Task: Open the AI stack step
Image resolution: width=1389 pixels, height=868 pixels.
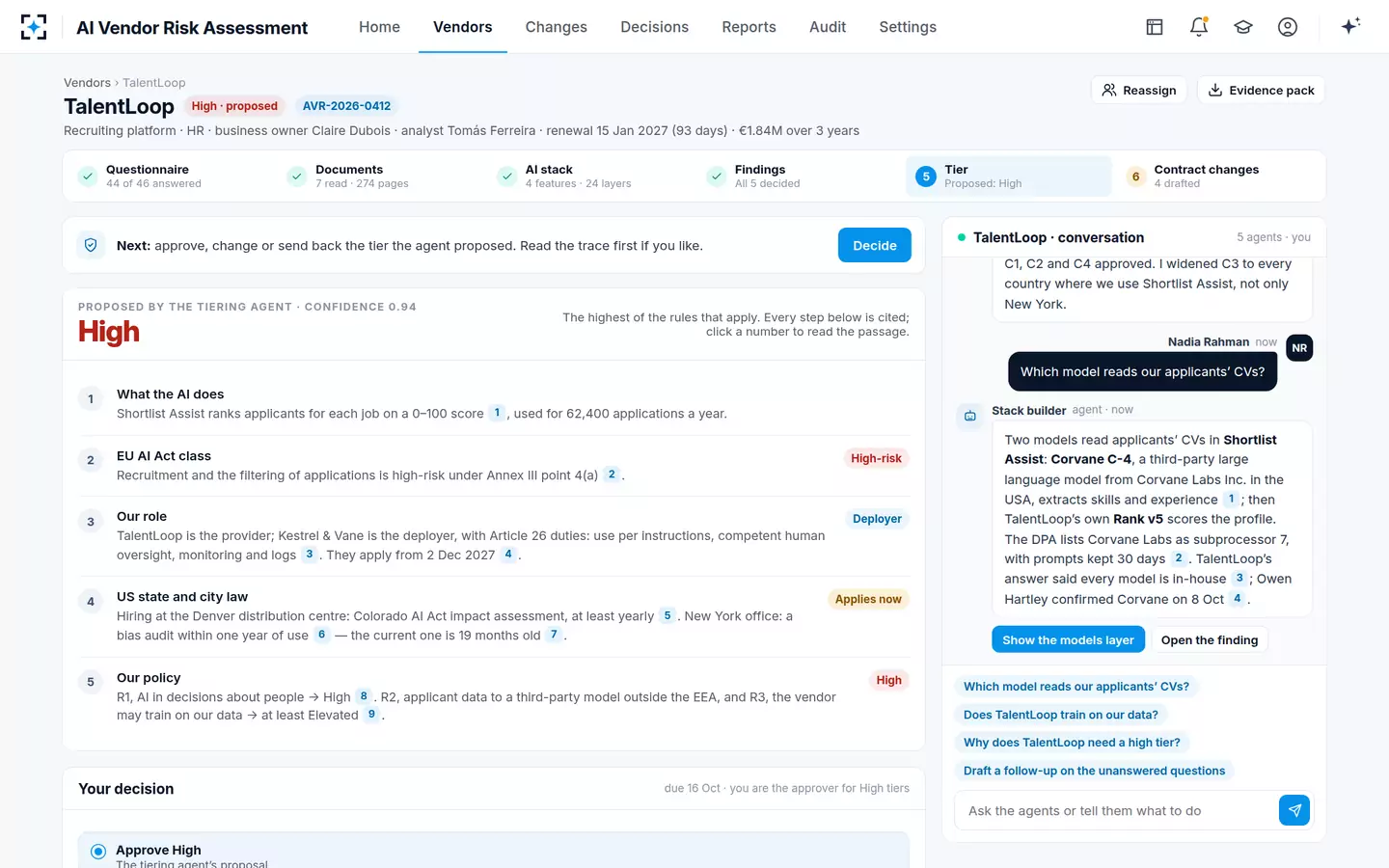Action: (589, 176)
